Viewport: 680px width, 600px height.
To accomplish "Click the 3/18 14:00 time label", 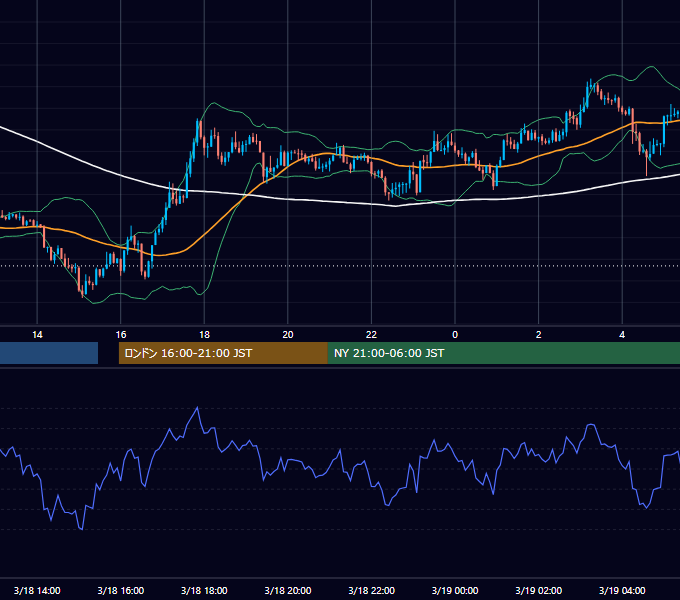I will (x=37, y=590).
